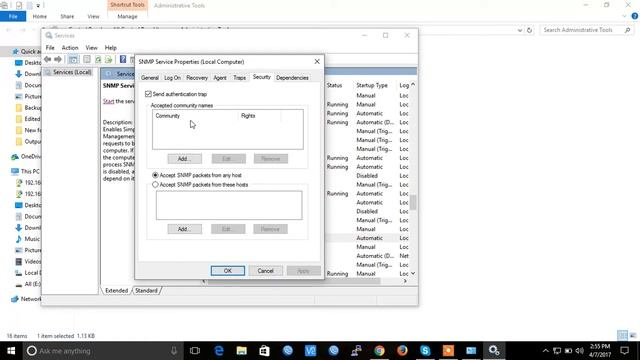Open the Action Center notification icon

(x=624, y=351)
